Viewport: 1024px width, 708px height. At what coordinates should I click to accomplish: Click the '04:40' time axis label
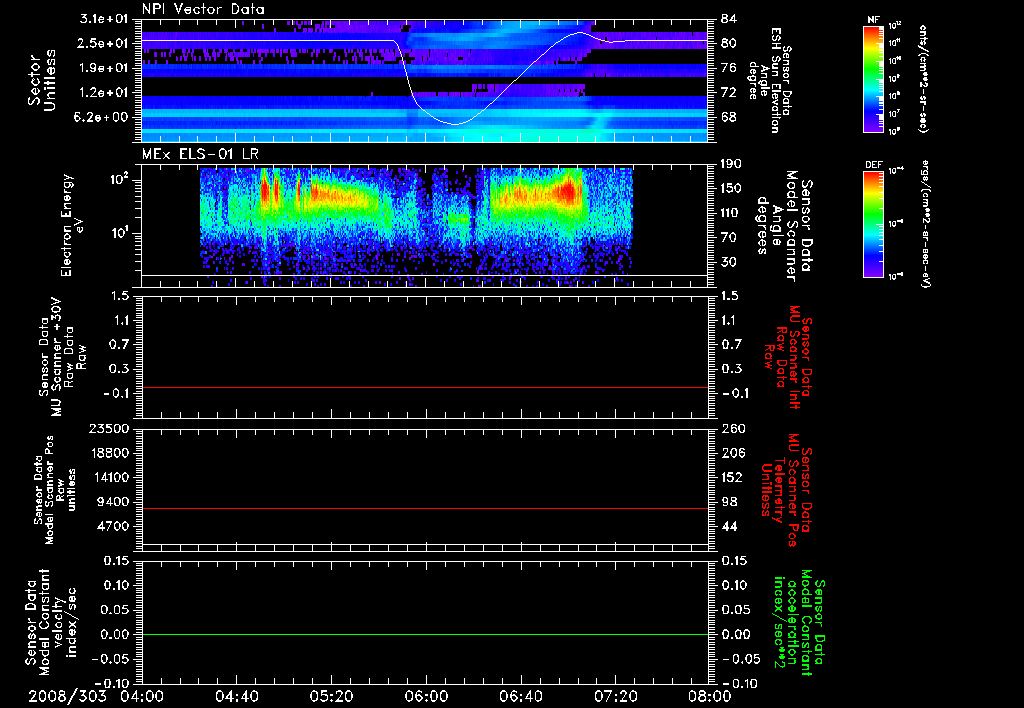(236, 696)
